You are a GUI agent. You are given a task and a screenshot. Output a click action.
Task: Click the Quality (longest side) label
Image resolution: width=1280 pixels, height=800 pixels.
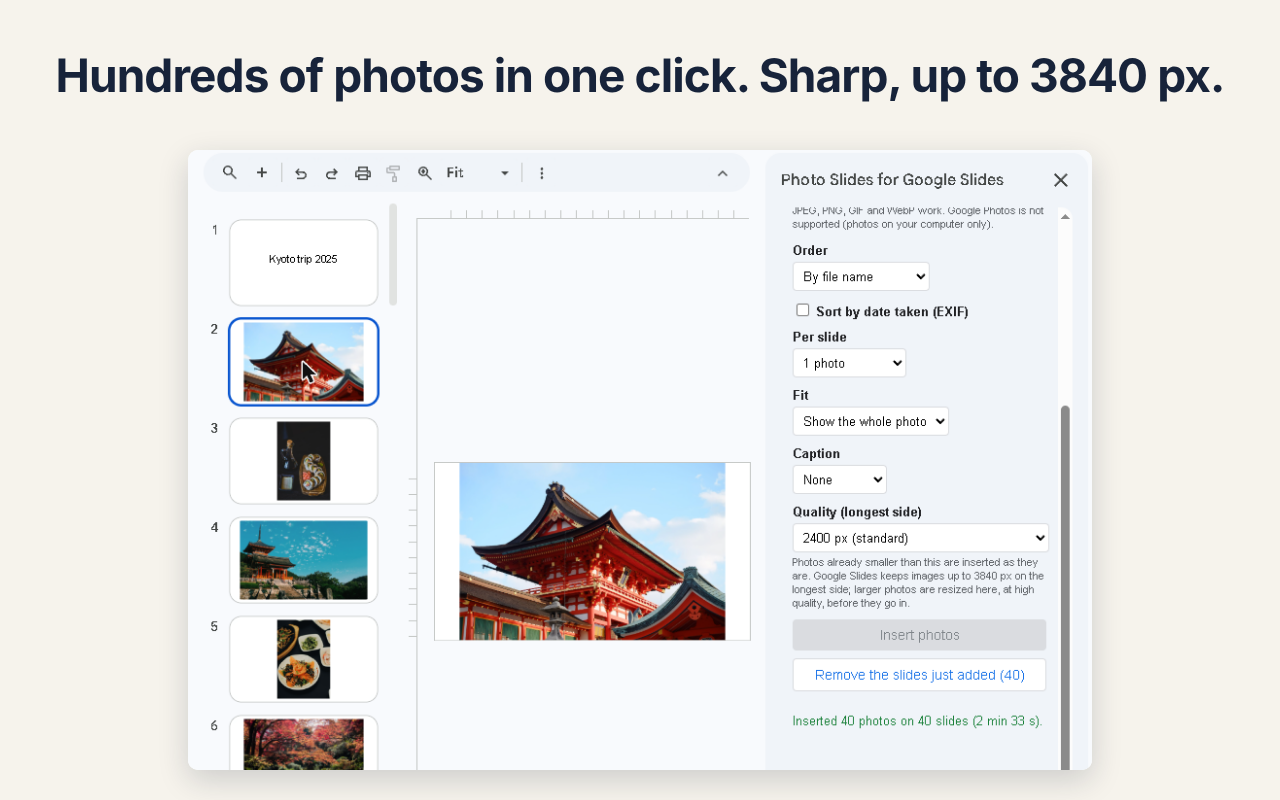(857, 512)
